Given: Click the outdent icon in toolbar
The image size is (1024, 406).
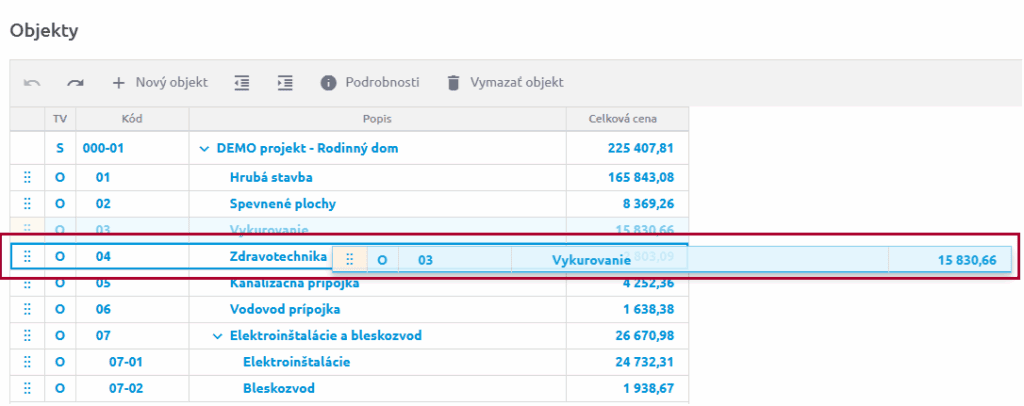Looking at the screenshot, I should click(241, 83).
